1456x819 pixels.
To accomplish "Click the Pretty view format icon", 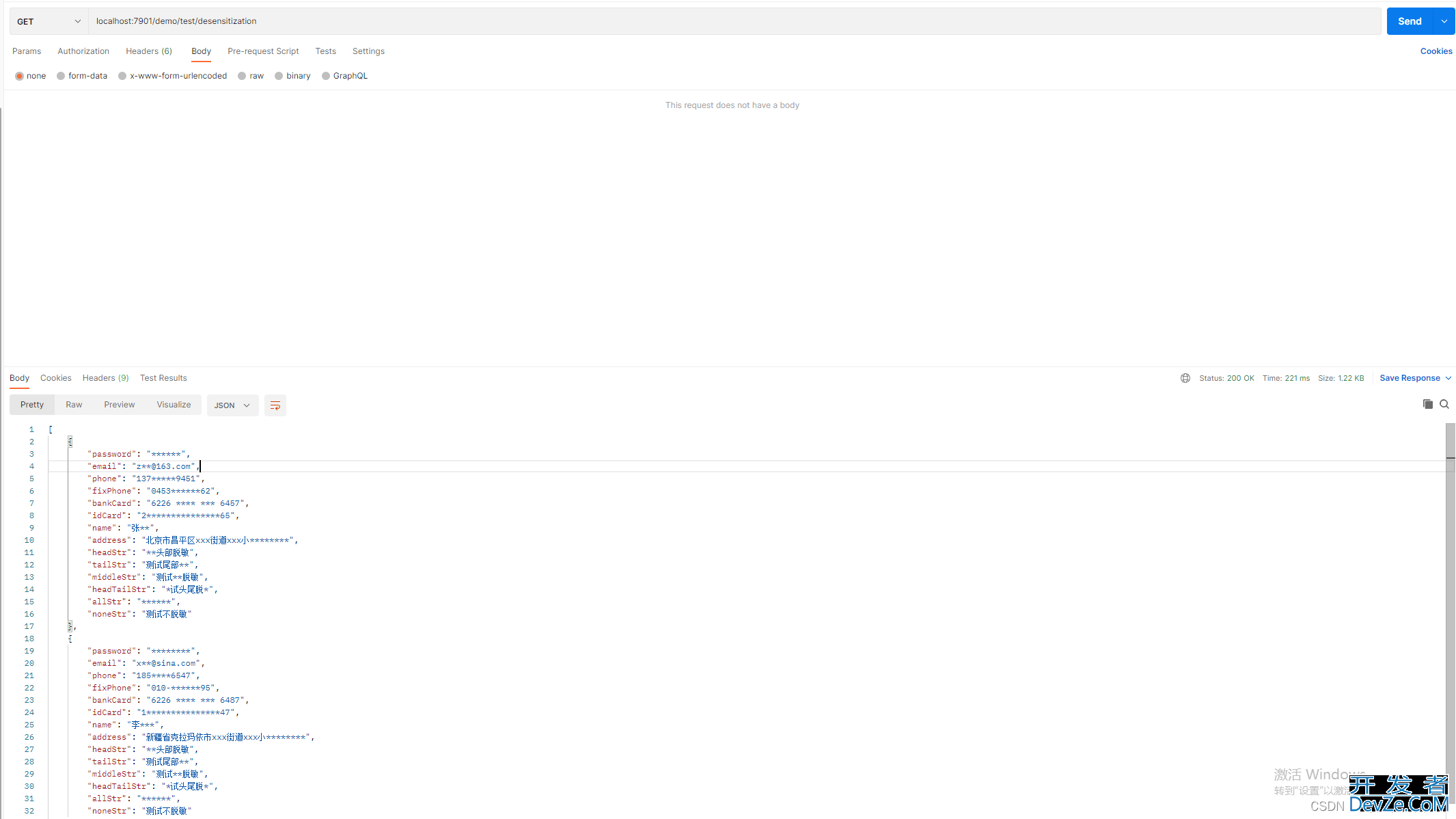I will [275, 405].
